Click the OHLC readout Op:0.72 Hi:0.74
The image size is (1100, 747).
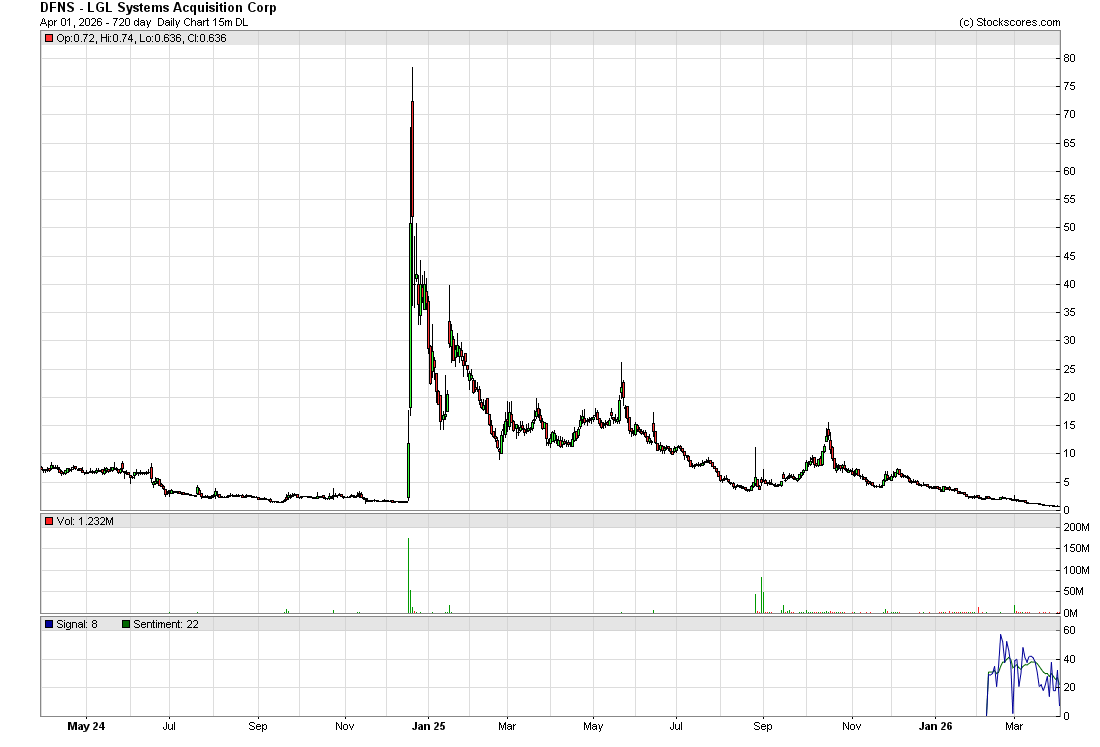(141, 39)
